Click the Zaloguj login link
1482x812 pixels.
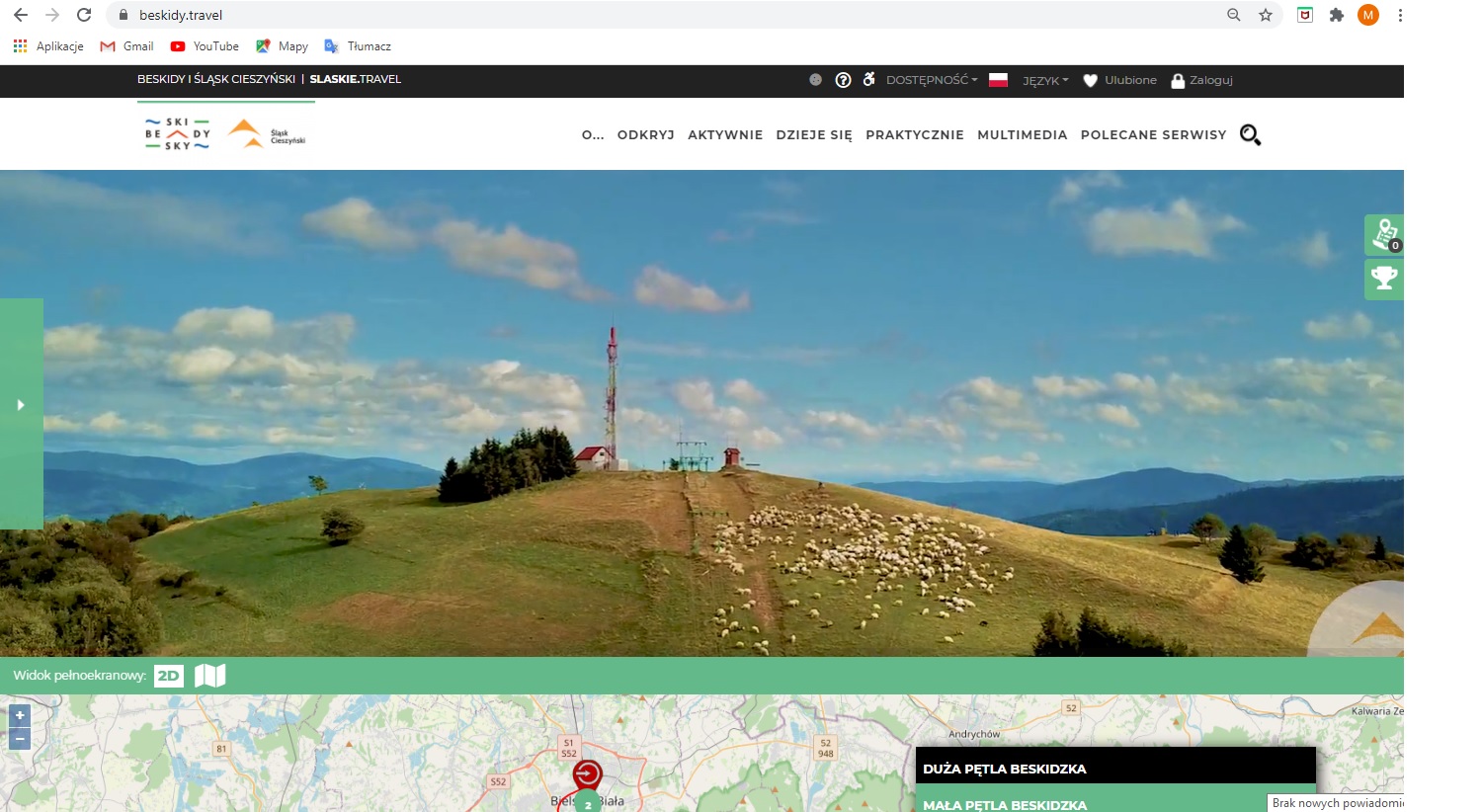tap(1201, 80)
